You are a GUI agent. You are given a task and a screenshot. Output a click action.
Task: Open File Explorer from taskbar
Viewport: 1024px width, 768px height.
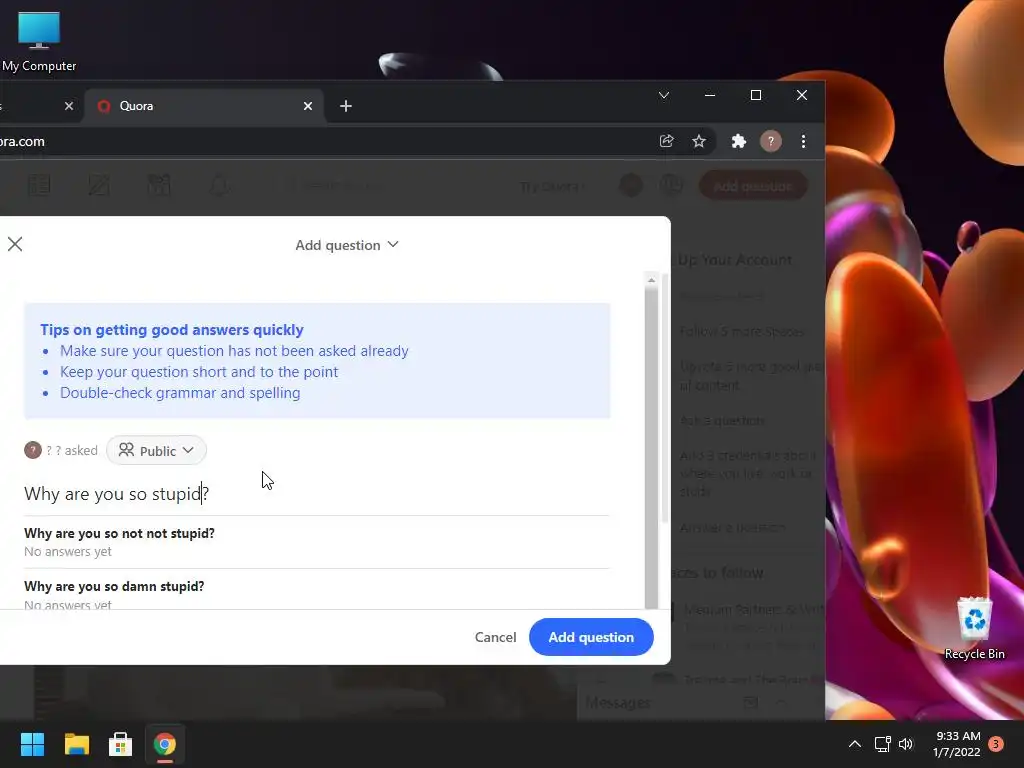pyautogui.click(x=76, y=744)
